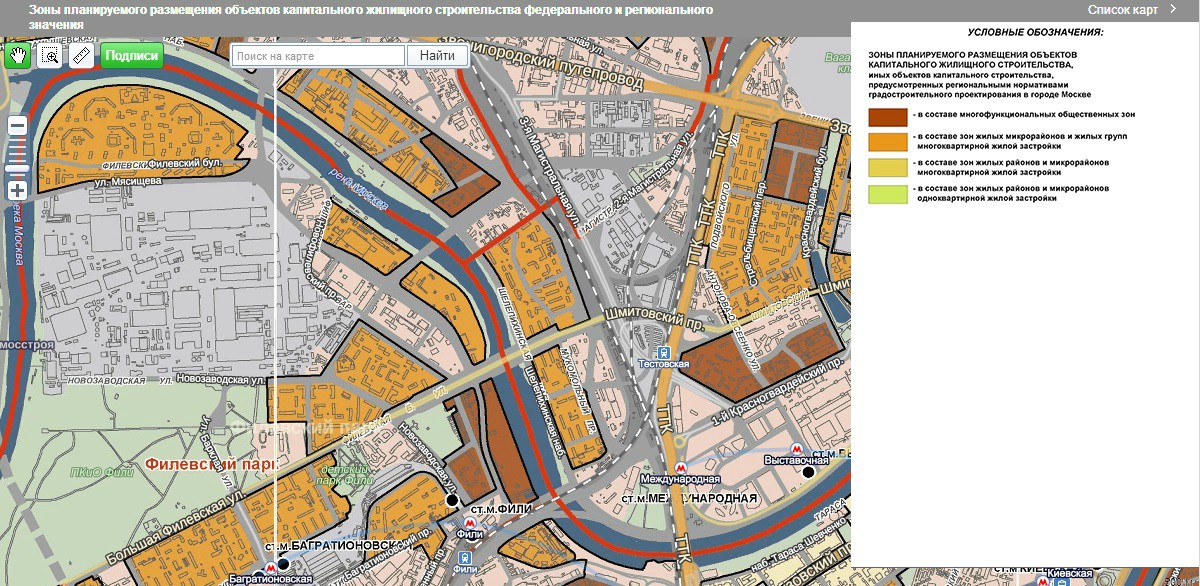Click the Выставочная metro station icon

796,448
